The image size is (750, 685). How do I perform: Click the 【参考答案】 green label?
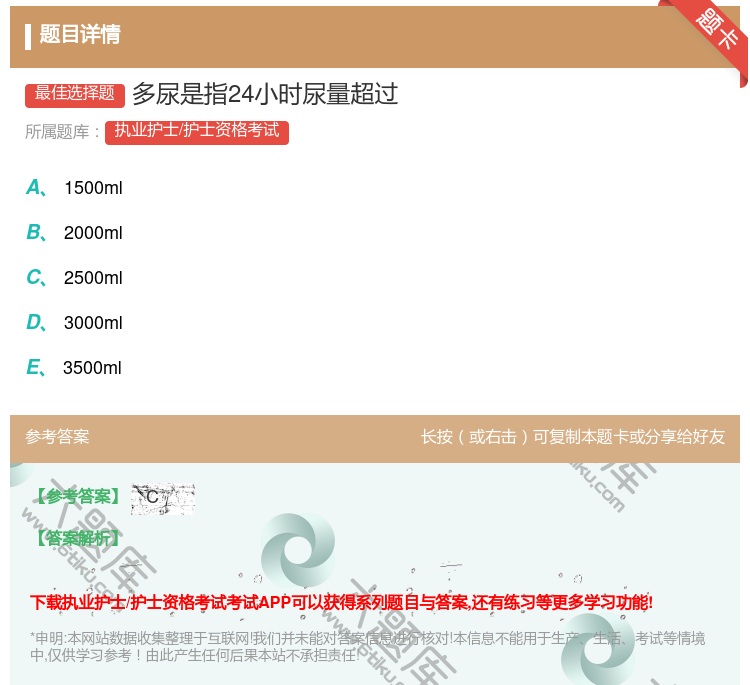[x=79, y=497]
